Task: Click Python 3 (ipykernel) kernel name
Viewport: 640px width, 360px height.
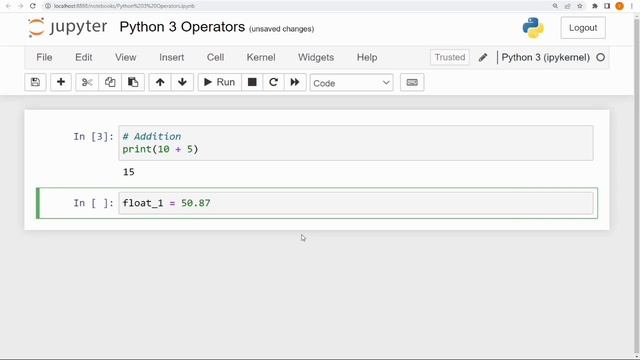Action: click(545, 58)
